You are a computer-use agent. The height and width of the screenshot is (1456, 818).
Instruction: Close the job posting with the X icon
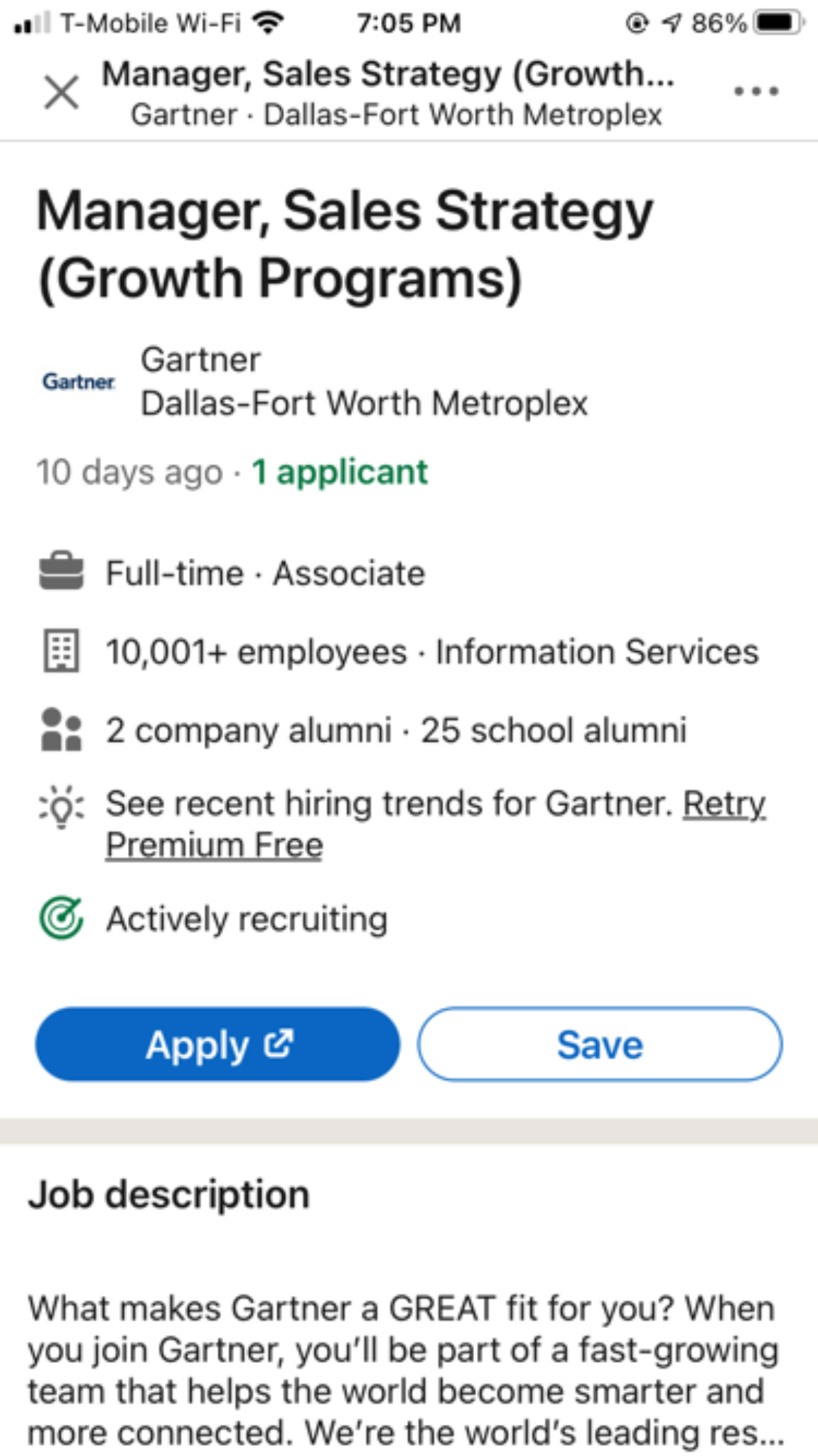tap(62, 92)
